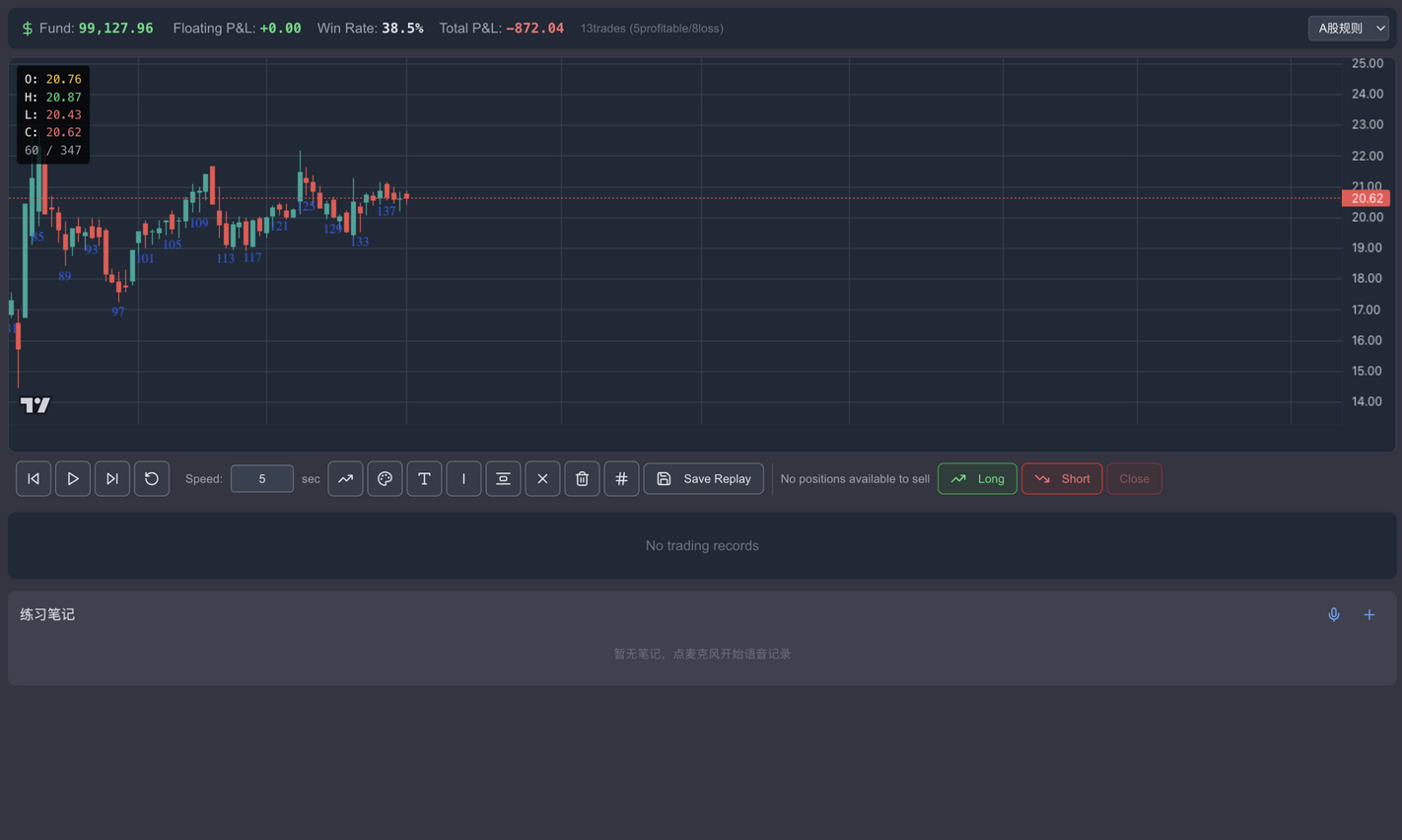Click the Close price 20.62 readout
The height and width of the screenshot is (840, 1402).
64,132
